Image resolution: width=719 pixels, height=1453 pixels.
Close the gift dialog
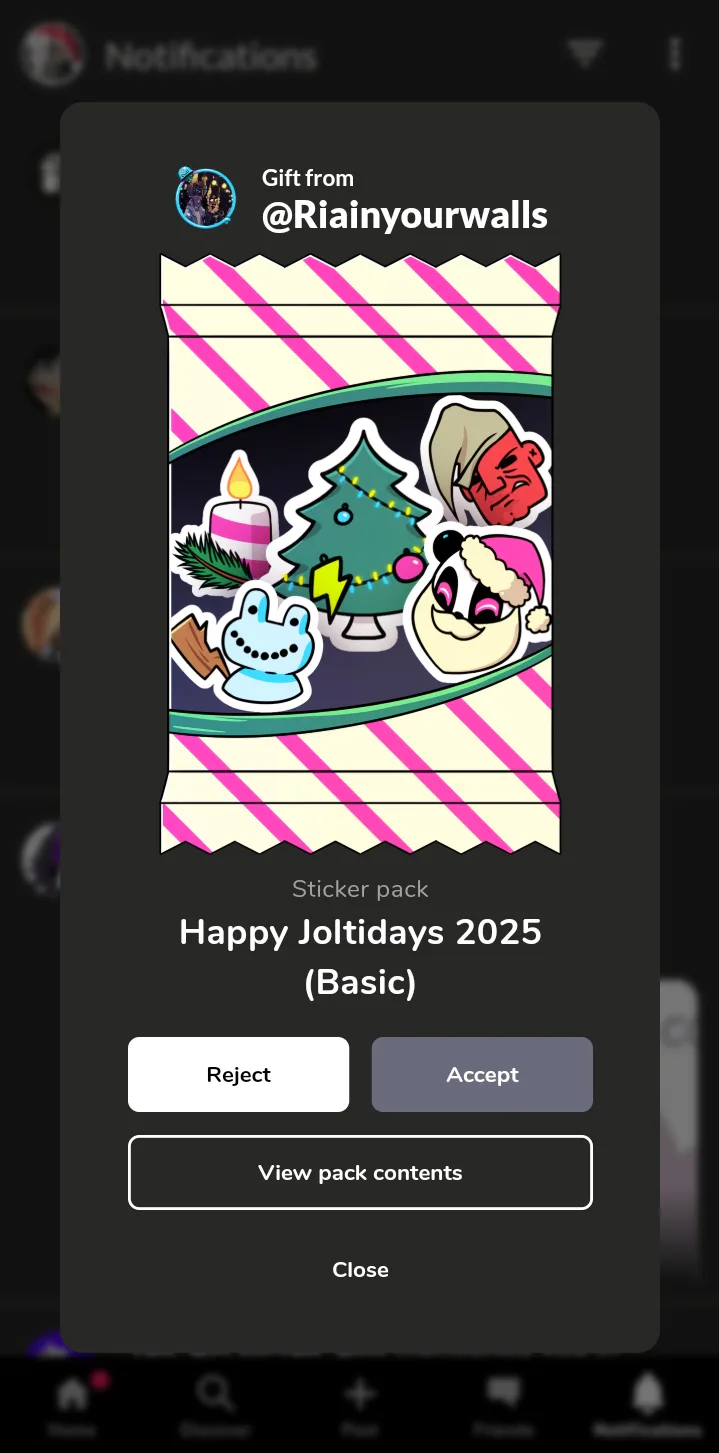(x=360, y=1269)
